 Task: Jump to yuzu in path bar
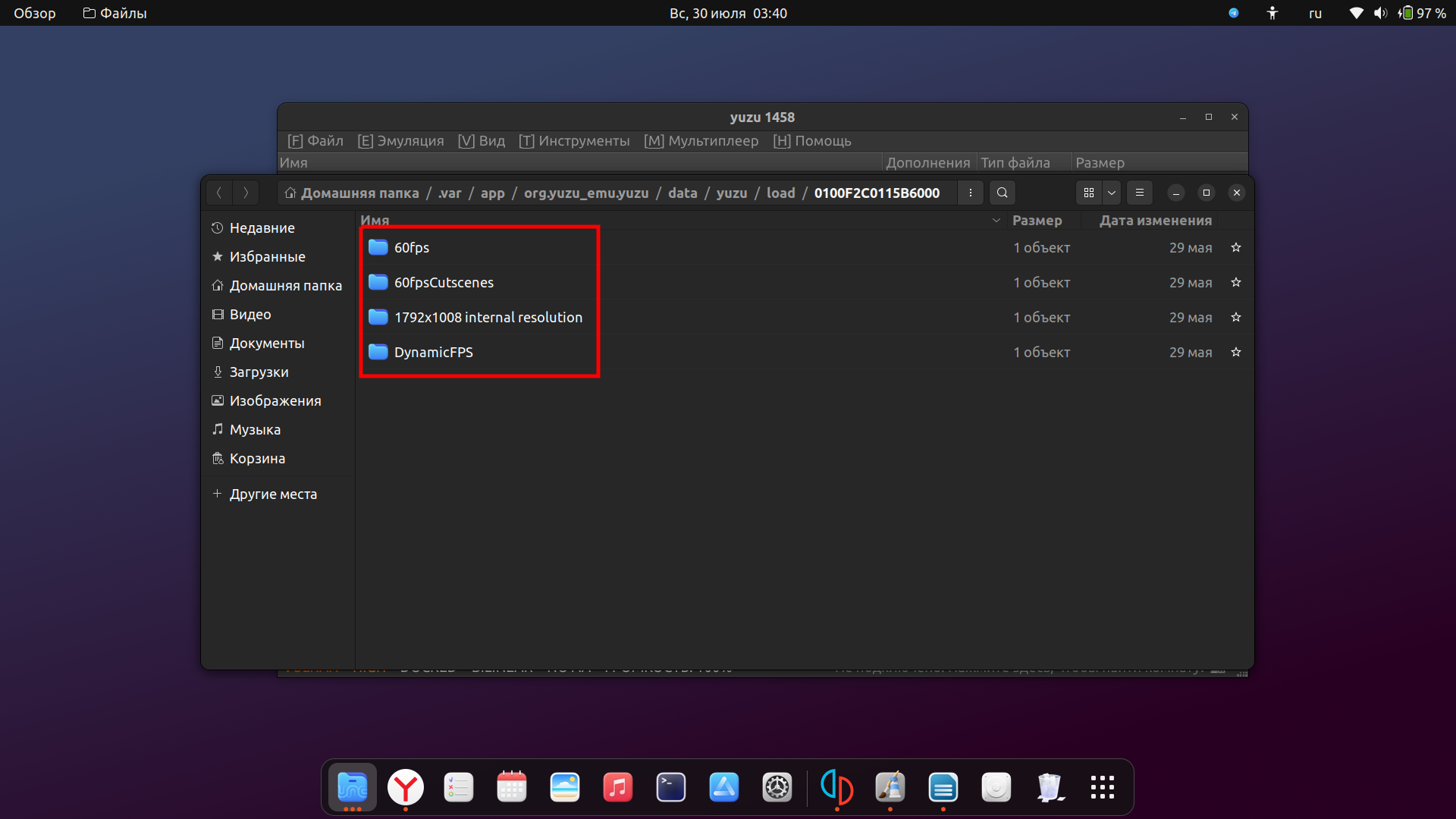click(x=732, y=193)
